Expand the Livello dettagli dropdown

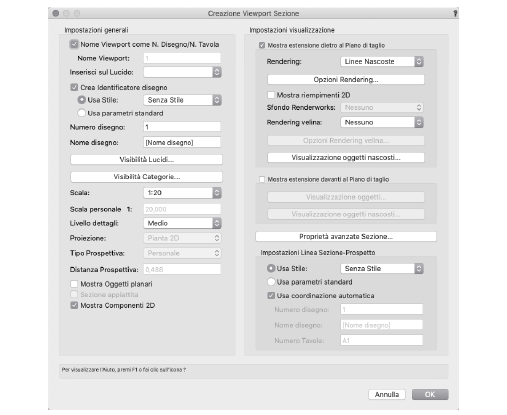click(182, 223)
